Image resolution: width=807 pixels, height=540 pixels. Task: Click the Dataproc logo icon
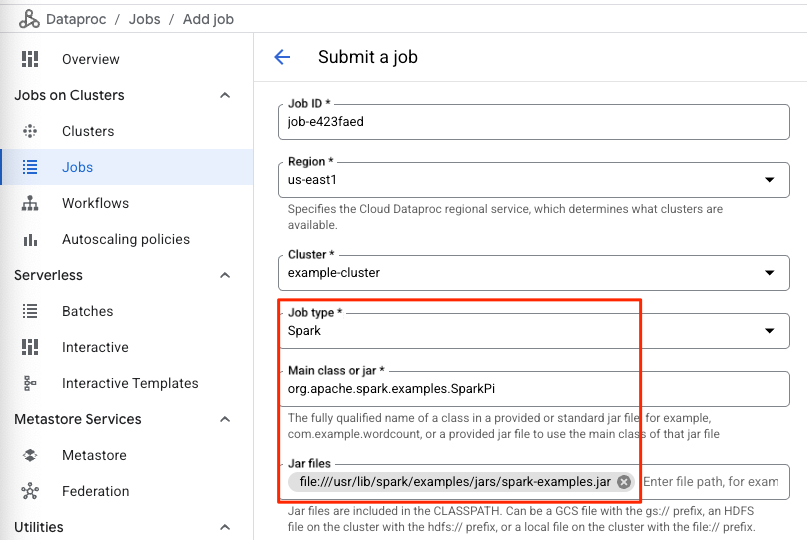coord(29,19)
